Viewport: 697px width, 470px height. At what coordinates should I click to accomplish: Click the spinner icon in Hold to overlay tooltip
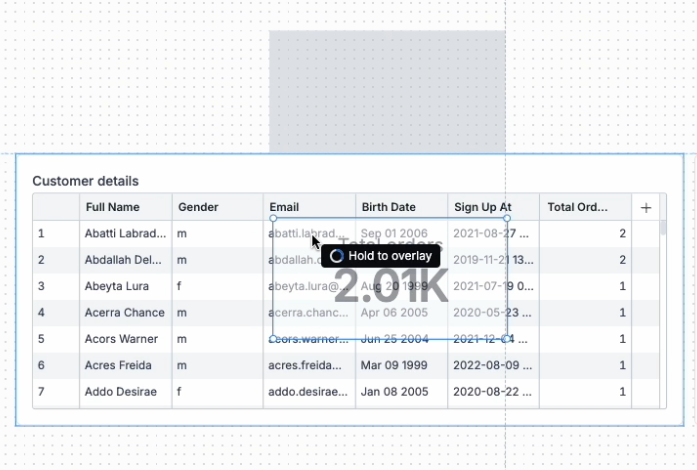(x=337, y=256)
